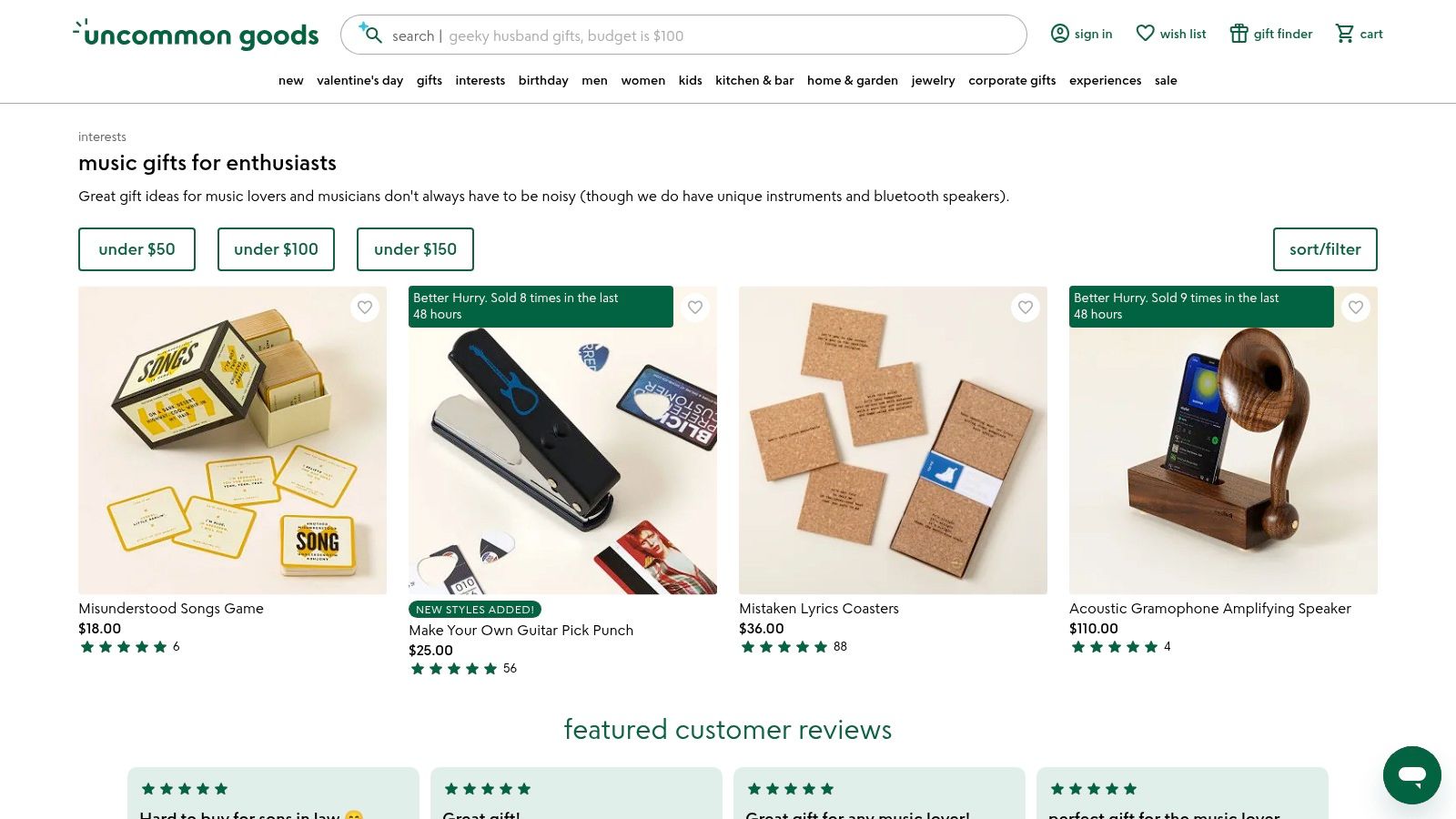This screenshot has height=819, width=1456.
Task: Click inside the search input field
Action: tap(637, 35)
